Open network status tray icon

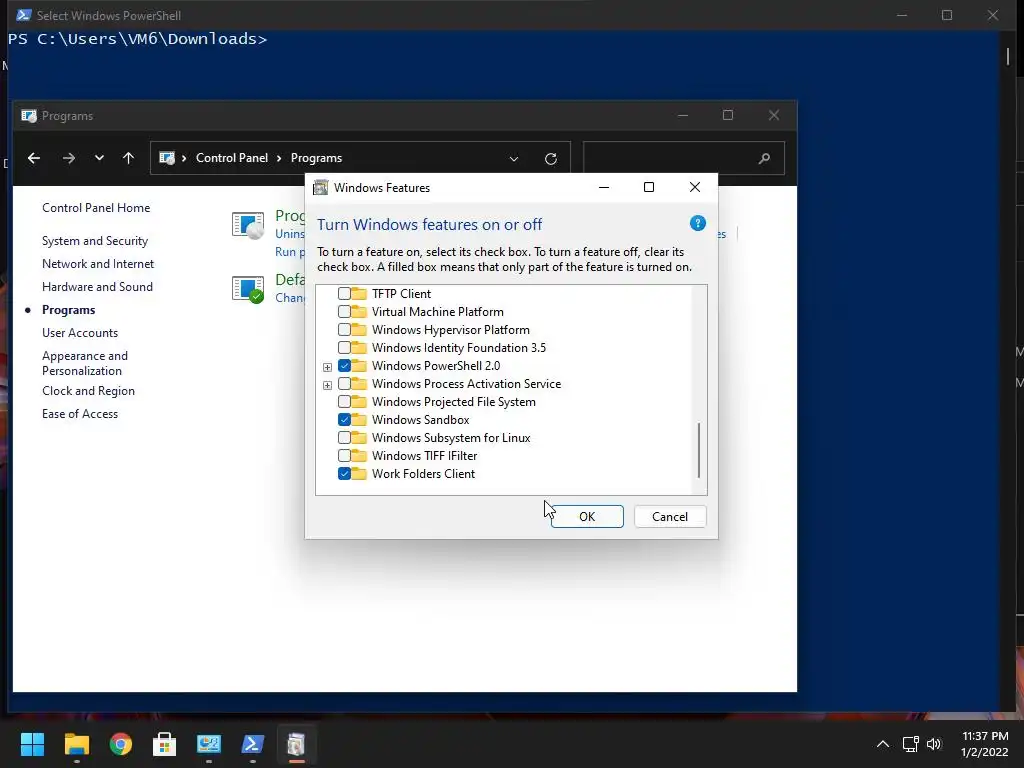pos(910,744)
